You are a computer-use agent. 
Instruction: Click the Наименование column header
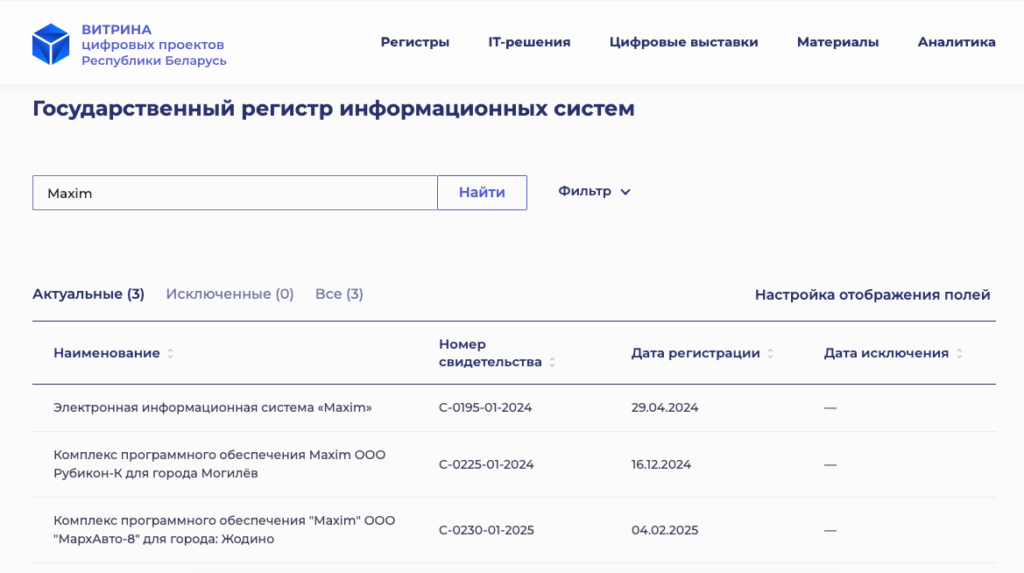pos(106,353)
